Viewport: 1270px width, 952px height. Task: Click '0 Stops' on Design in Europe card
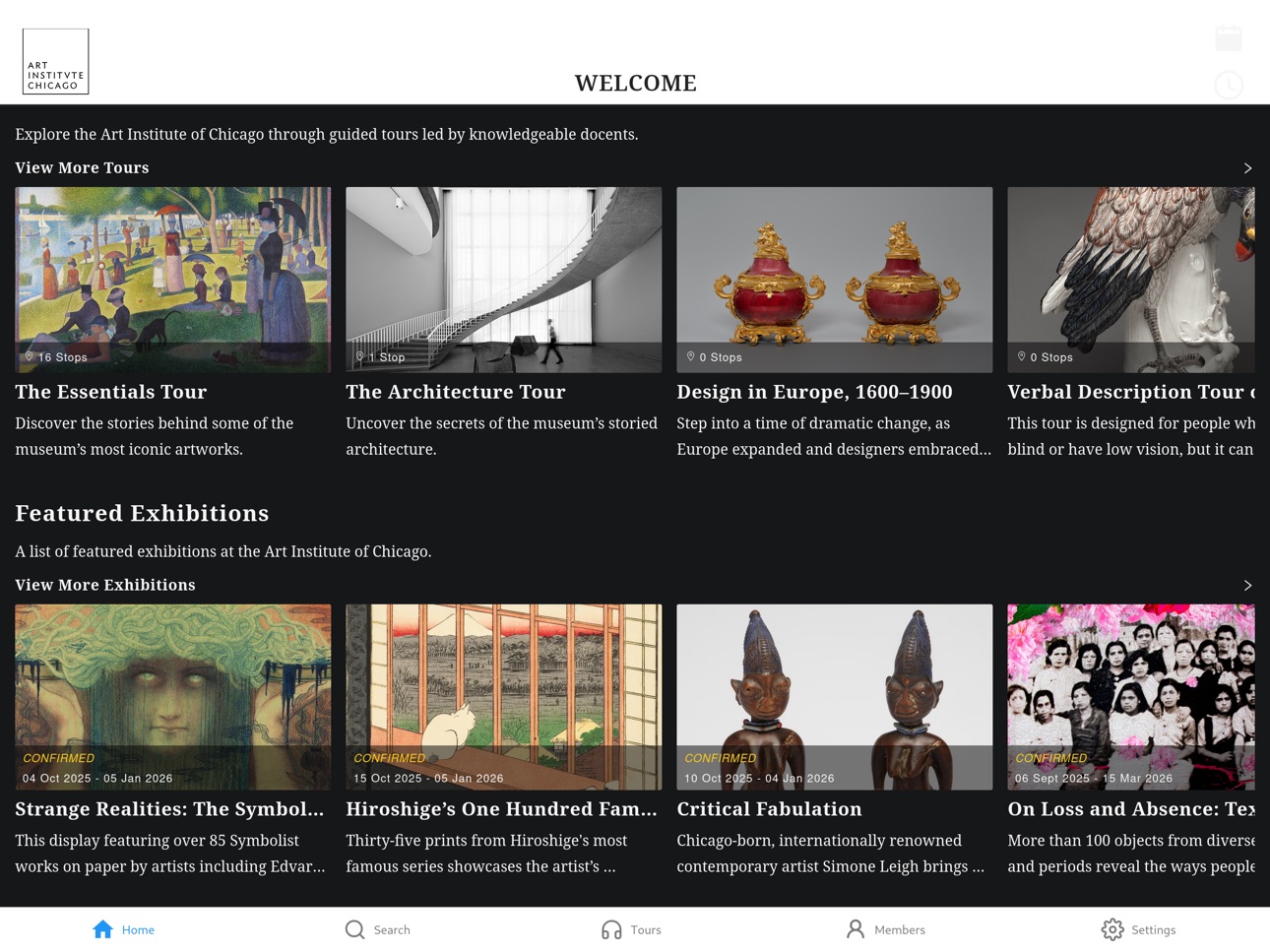point(721,357)
